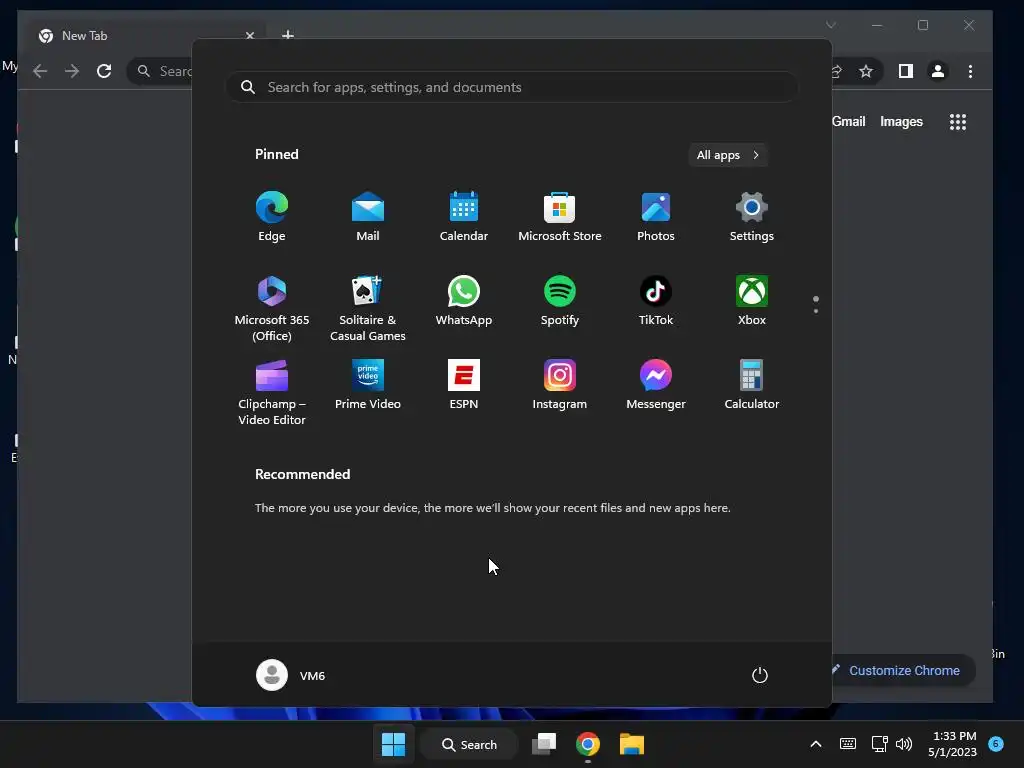This screenshot has height=768, width=1024.
Task: Go to the next page of pinned apps
Action: click(x=816, y=310)
